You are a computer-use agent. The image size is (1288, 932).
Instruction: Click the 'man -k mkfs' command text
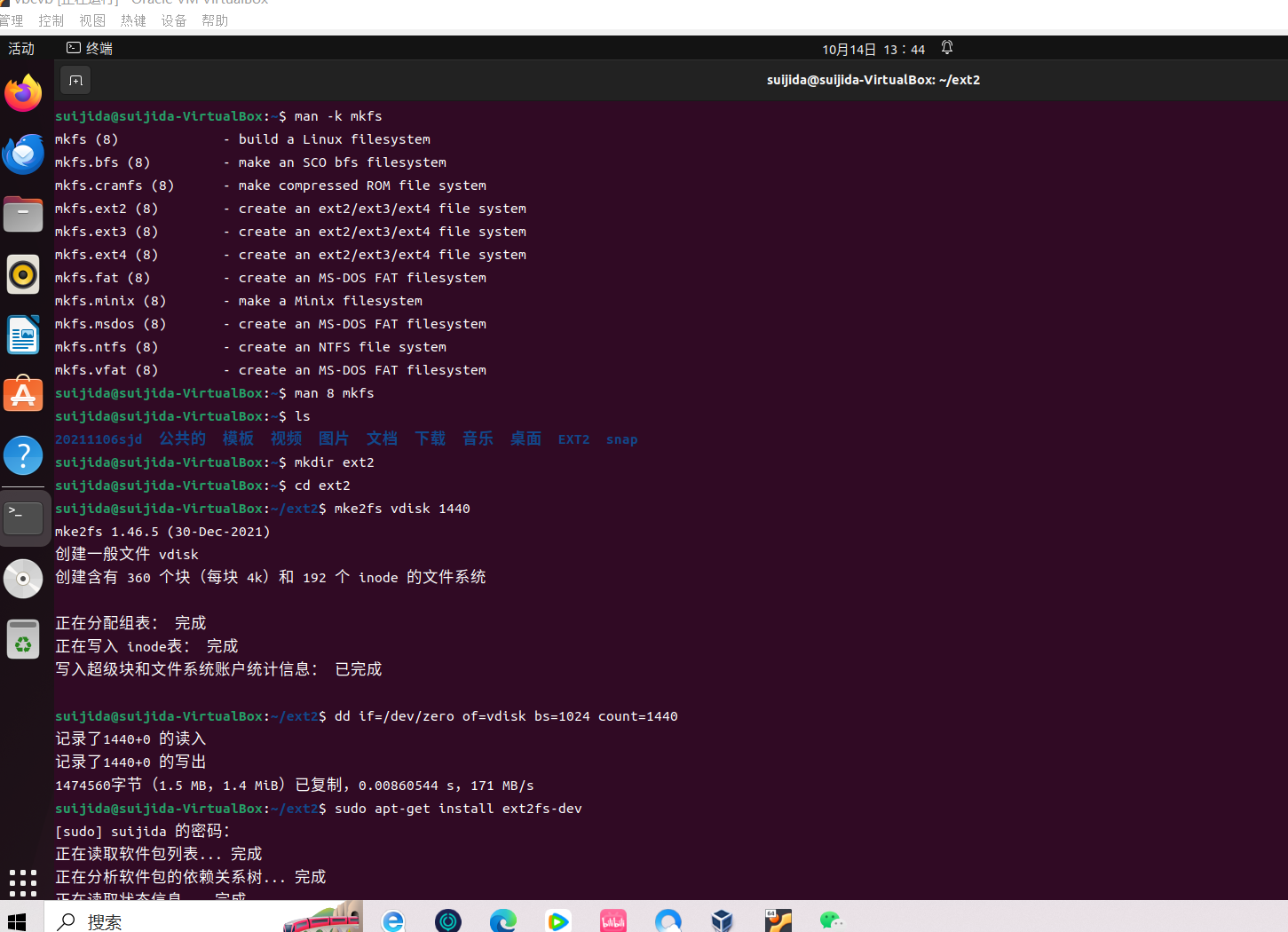coord(338,116)
